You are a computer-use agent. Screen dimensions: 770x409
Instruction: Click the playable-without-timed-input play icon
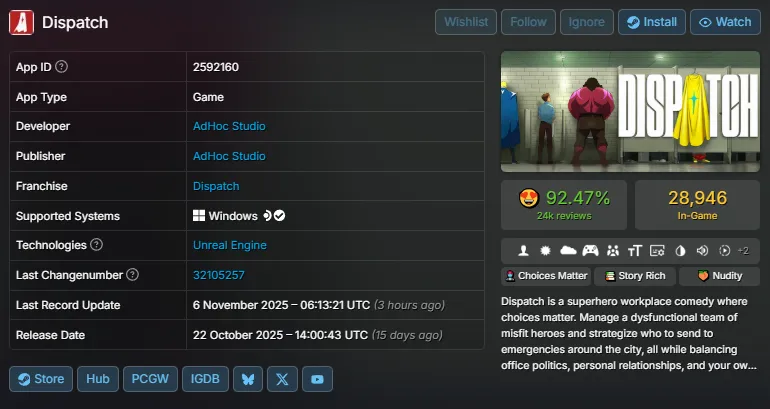724,251
